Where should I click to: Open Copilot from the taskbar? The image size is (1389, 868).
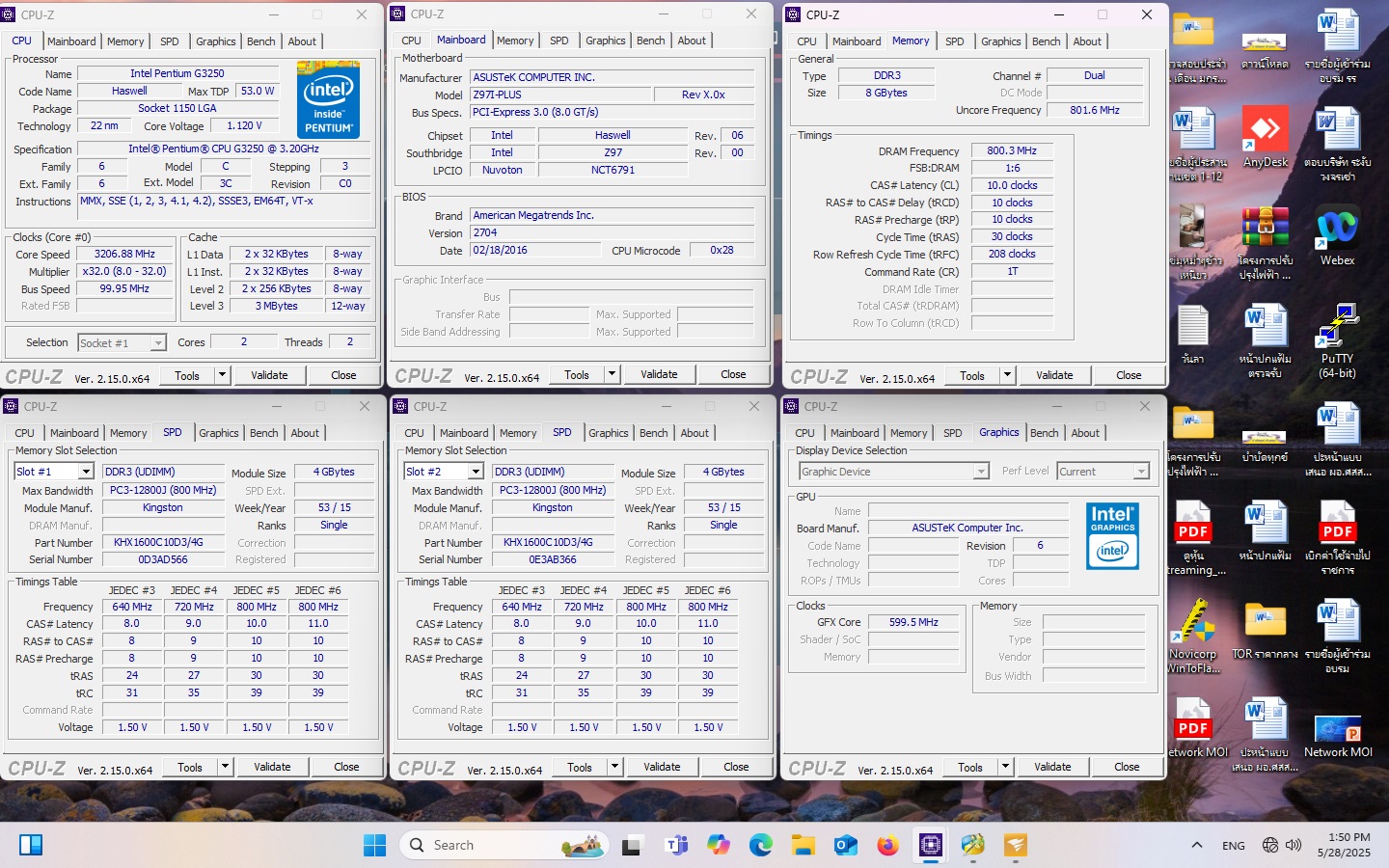coord(719,846)
